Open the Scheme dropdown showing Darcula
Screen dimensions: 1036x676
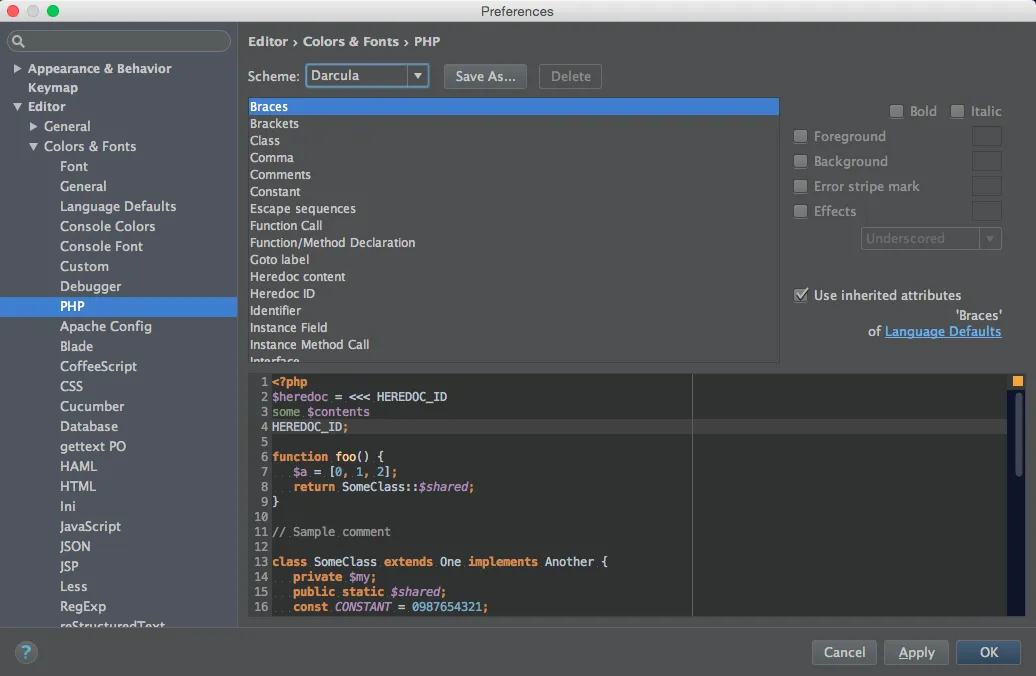367,76
